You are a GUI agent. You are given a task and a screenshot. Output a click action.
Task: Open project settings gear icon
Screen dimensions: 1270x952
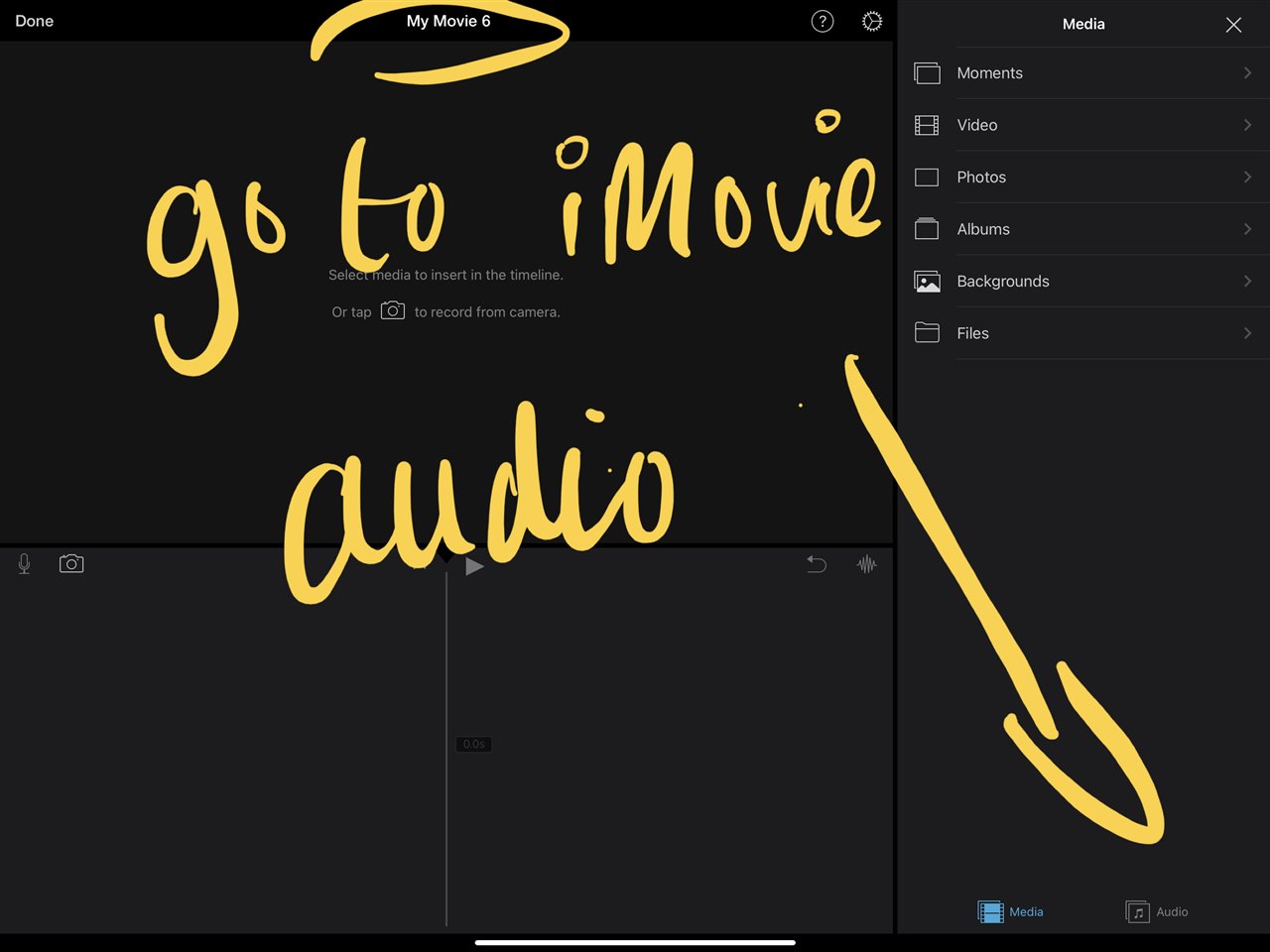tap(872, 21)
